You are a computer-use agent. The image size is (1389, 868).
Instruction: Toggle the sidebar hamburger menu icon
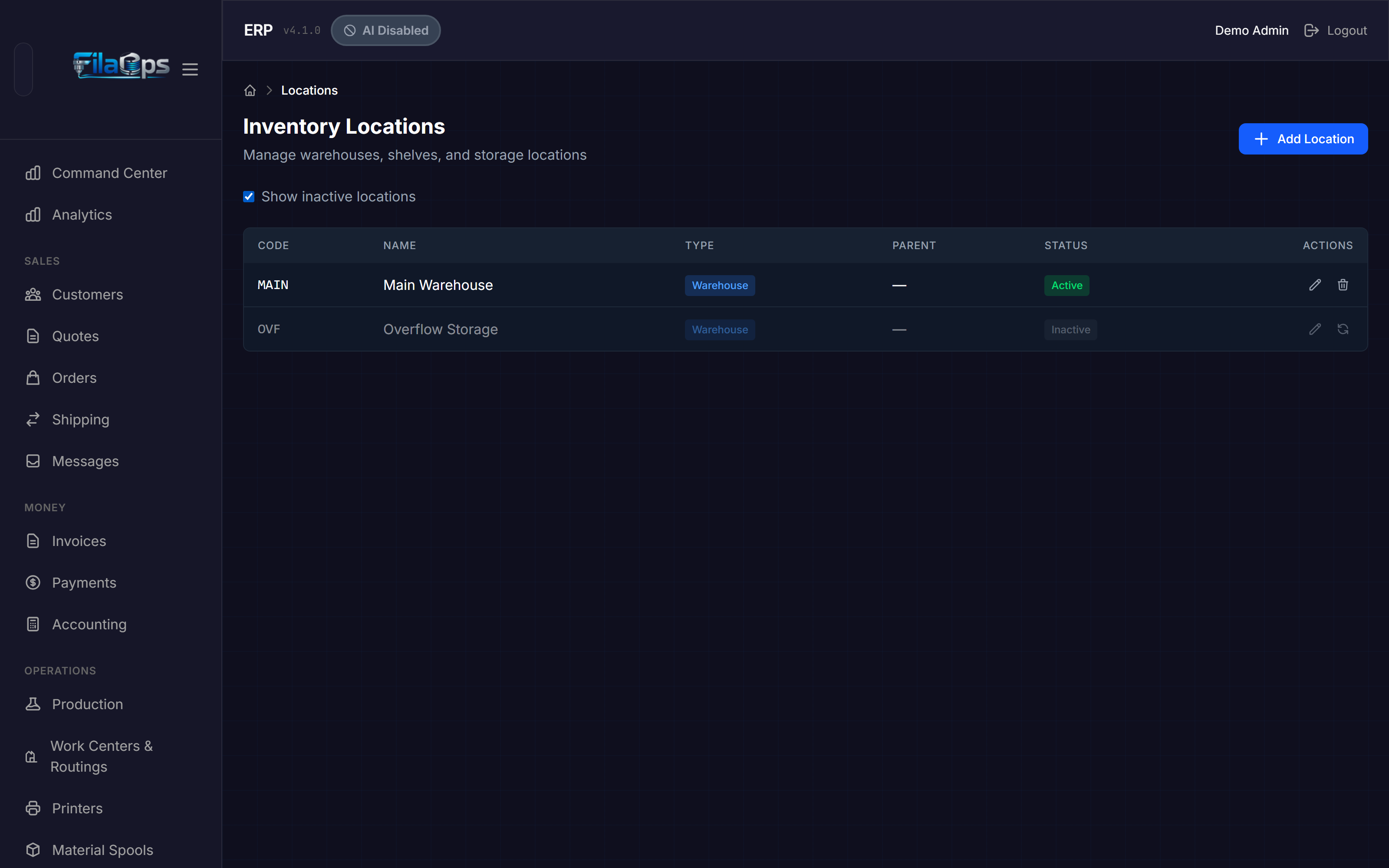(190, 69)
